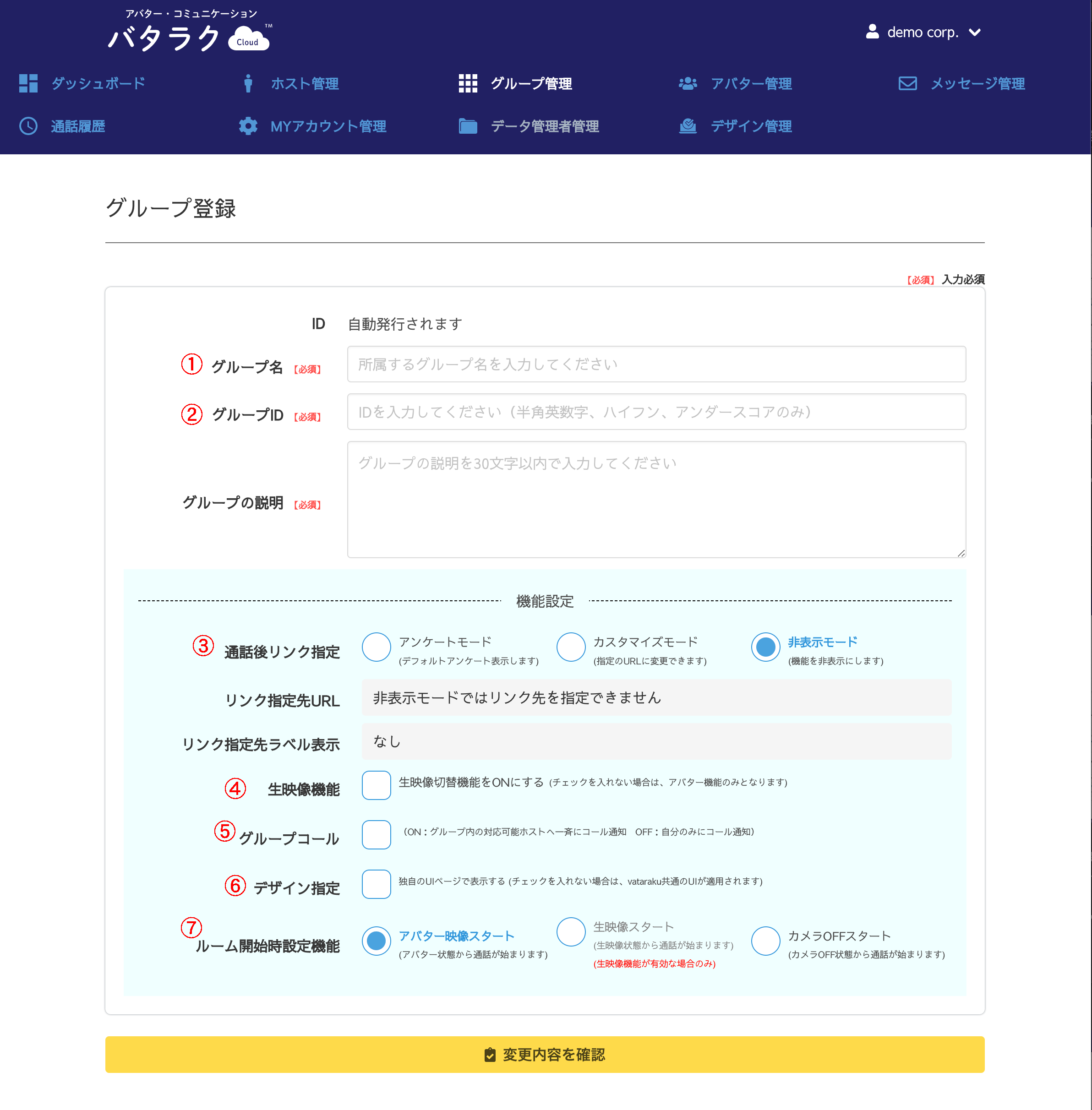
Task: Click the グループの説明 text area
Action: coord(656,500)
